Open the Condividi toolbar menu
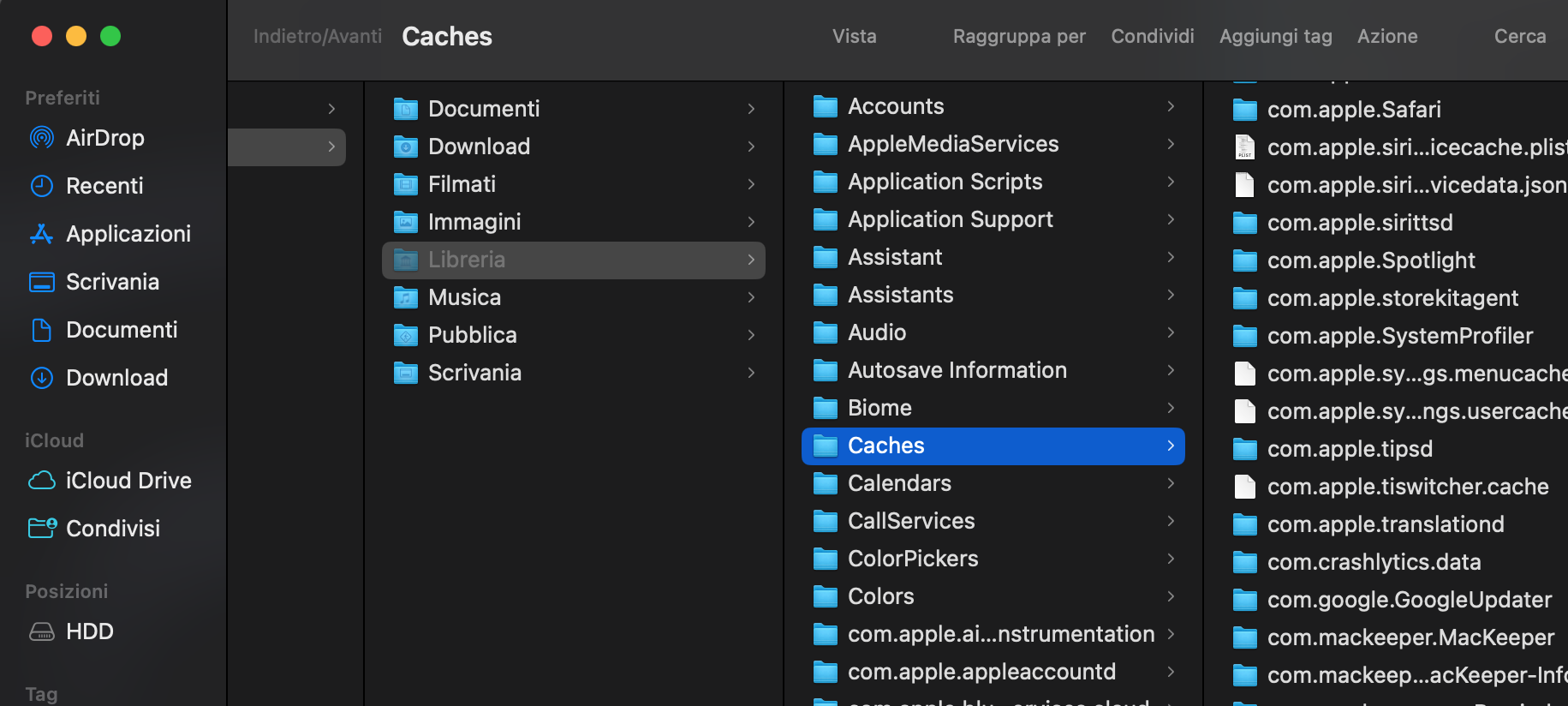 click(x=1153, y=36)
